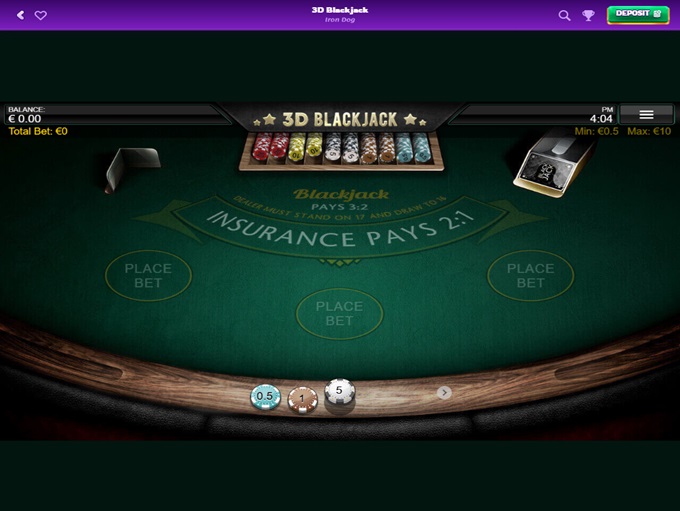Place bet on the center spot
The width and height of the screenshot is (680, 511).
click(340, 314)
